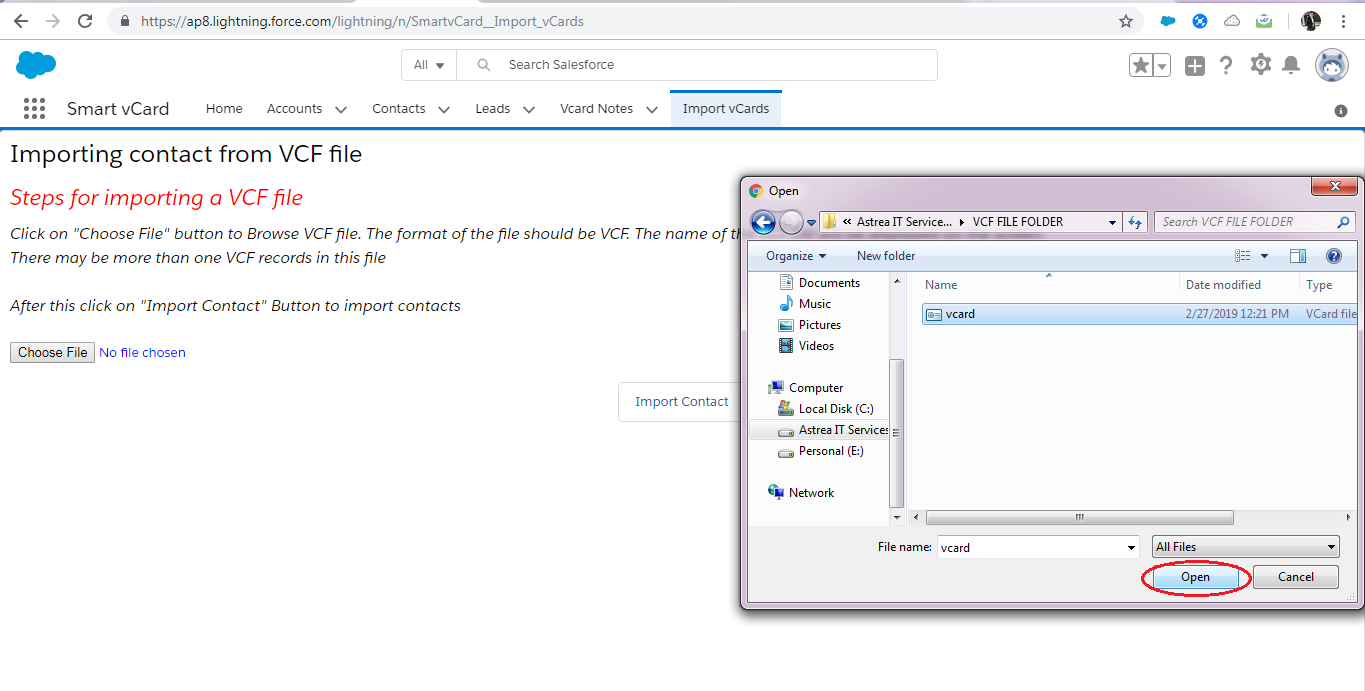Select Local Disk (C:) in navigation tree
Screen dimensions: 1365x691
pos(835,409)
